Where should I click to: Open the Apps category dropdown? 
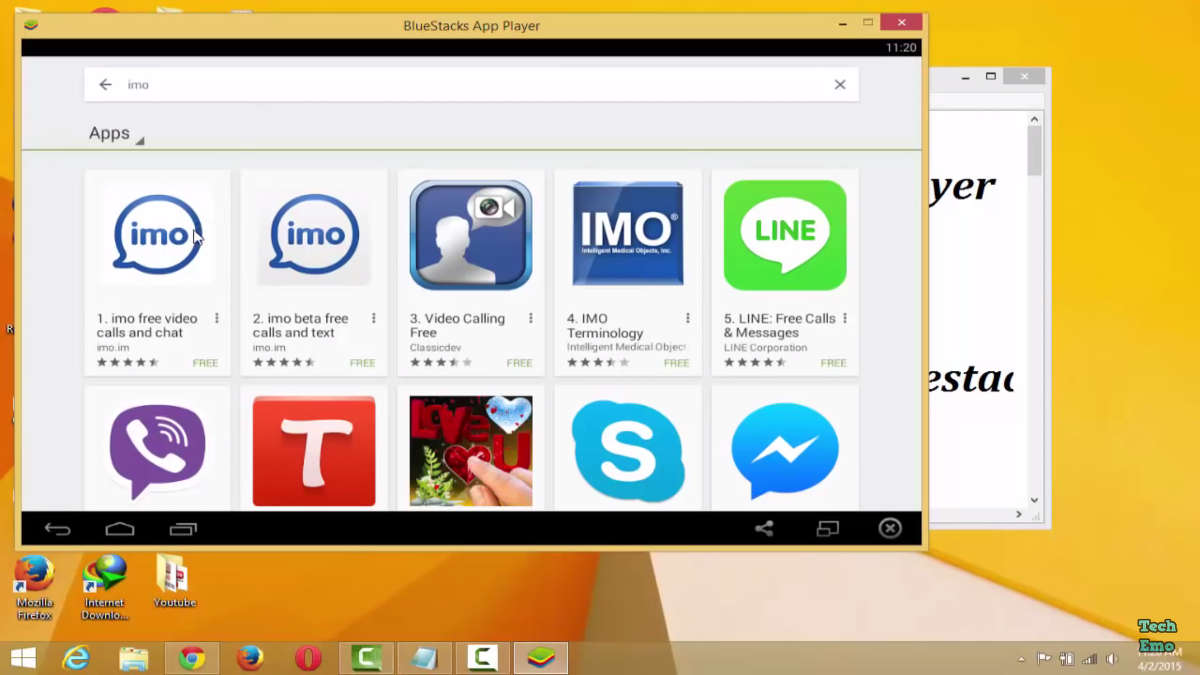(116, 134)
